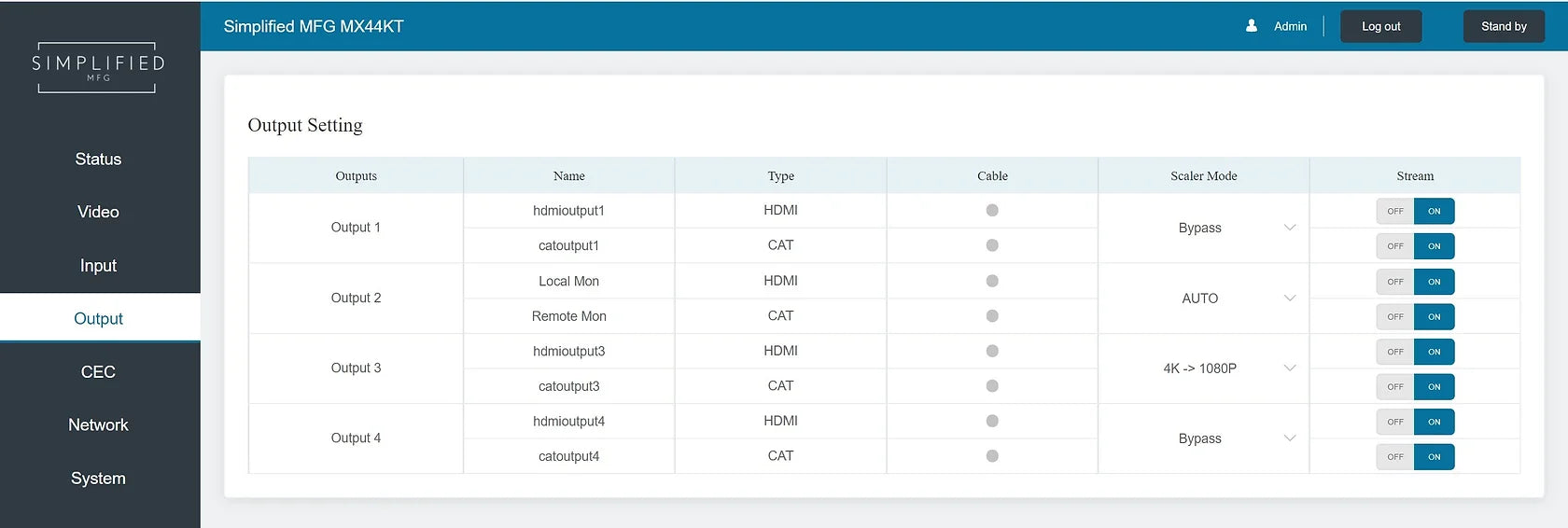This screenshot has height=528, width=1568.
Task: Expand the AUTO scaler mode dropdown
Action: tap(1203, 299)
